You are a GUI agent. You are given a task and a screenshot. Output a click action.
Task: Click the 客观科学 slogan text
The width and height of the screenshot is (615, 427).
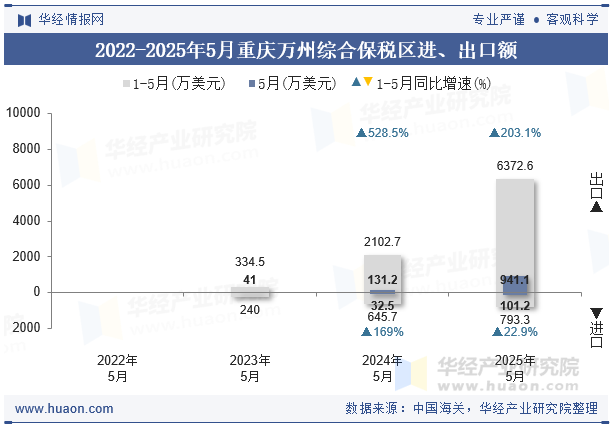point(572,19)
